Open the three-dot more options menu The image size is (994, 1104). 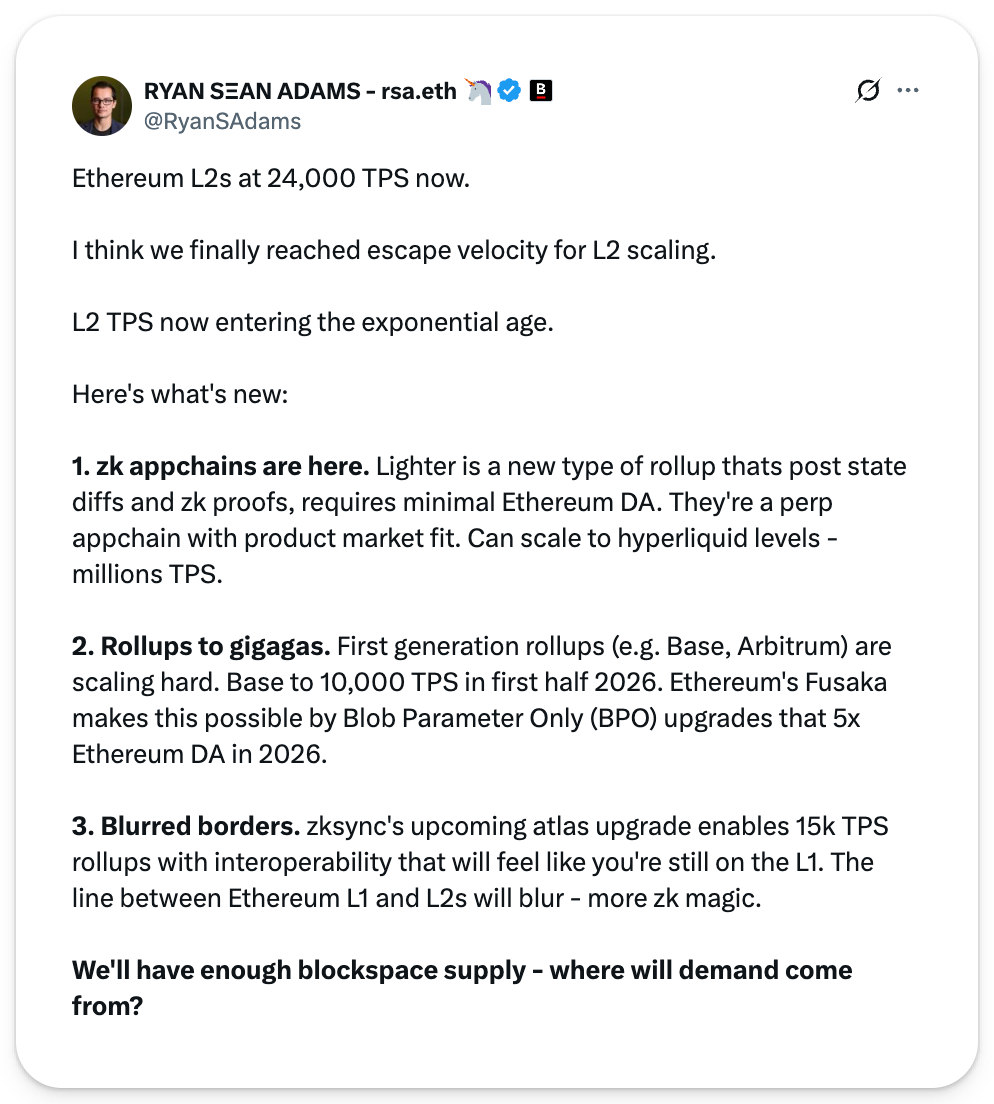tap(908, 91)
